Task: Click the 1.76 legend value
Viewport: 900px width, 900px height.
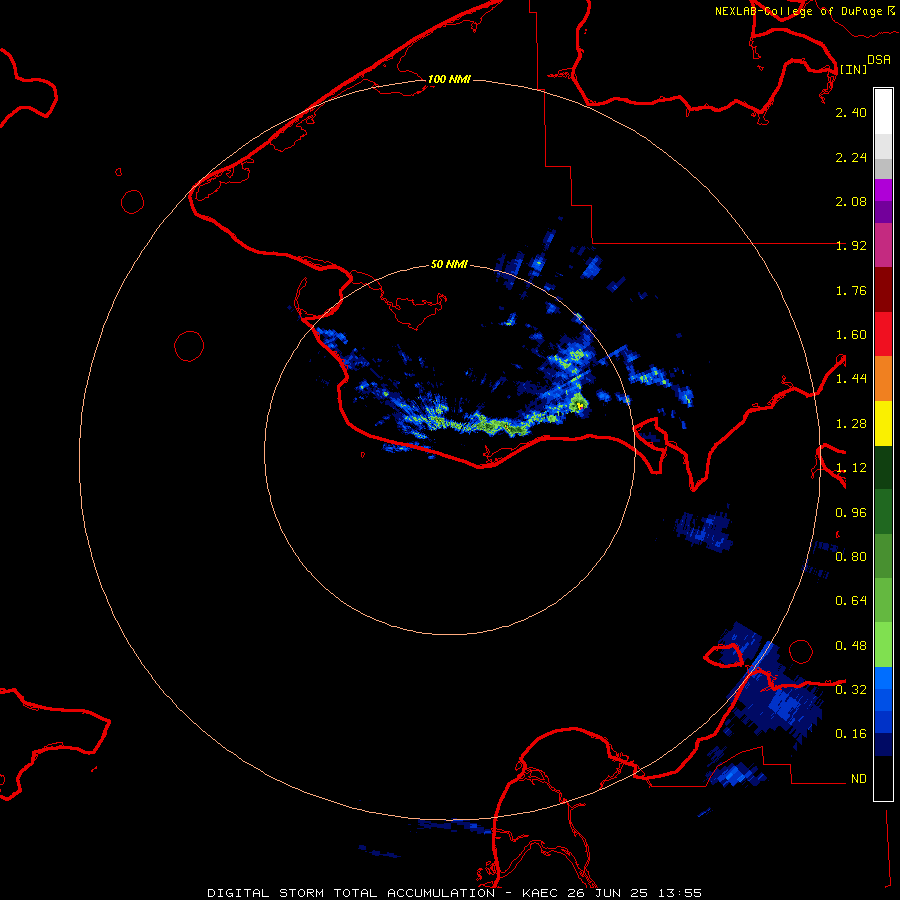Action: point(851,290)
